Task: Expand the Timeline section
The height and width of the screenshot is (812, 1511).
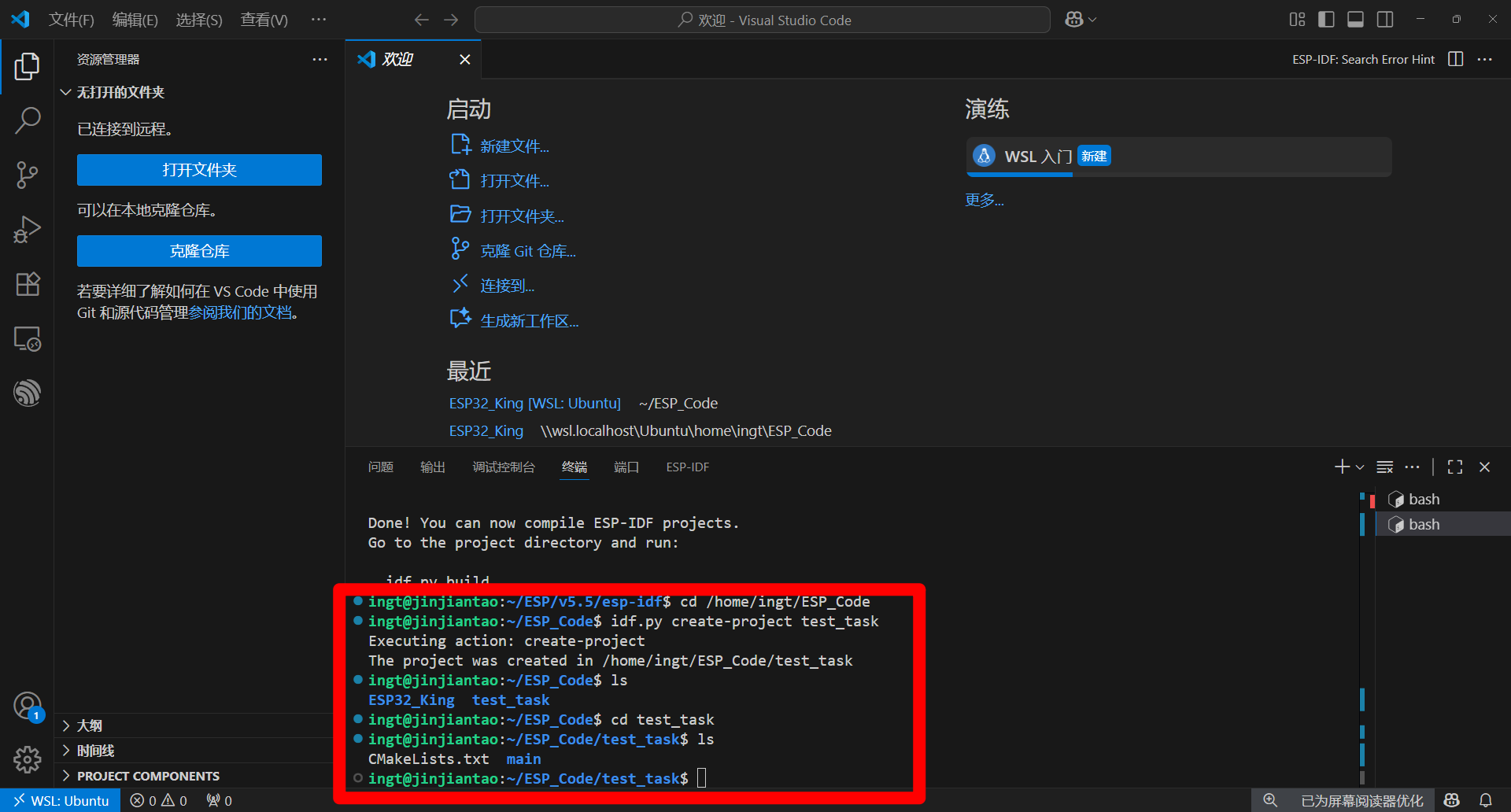Action: (x=199, y=751)
